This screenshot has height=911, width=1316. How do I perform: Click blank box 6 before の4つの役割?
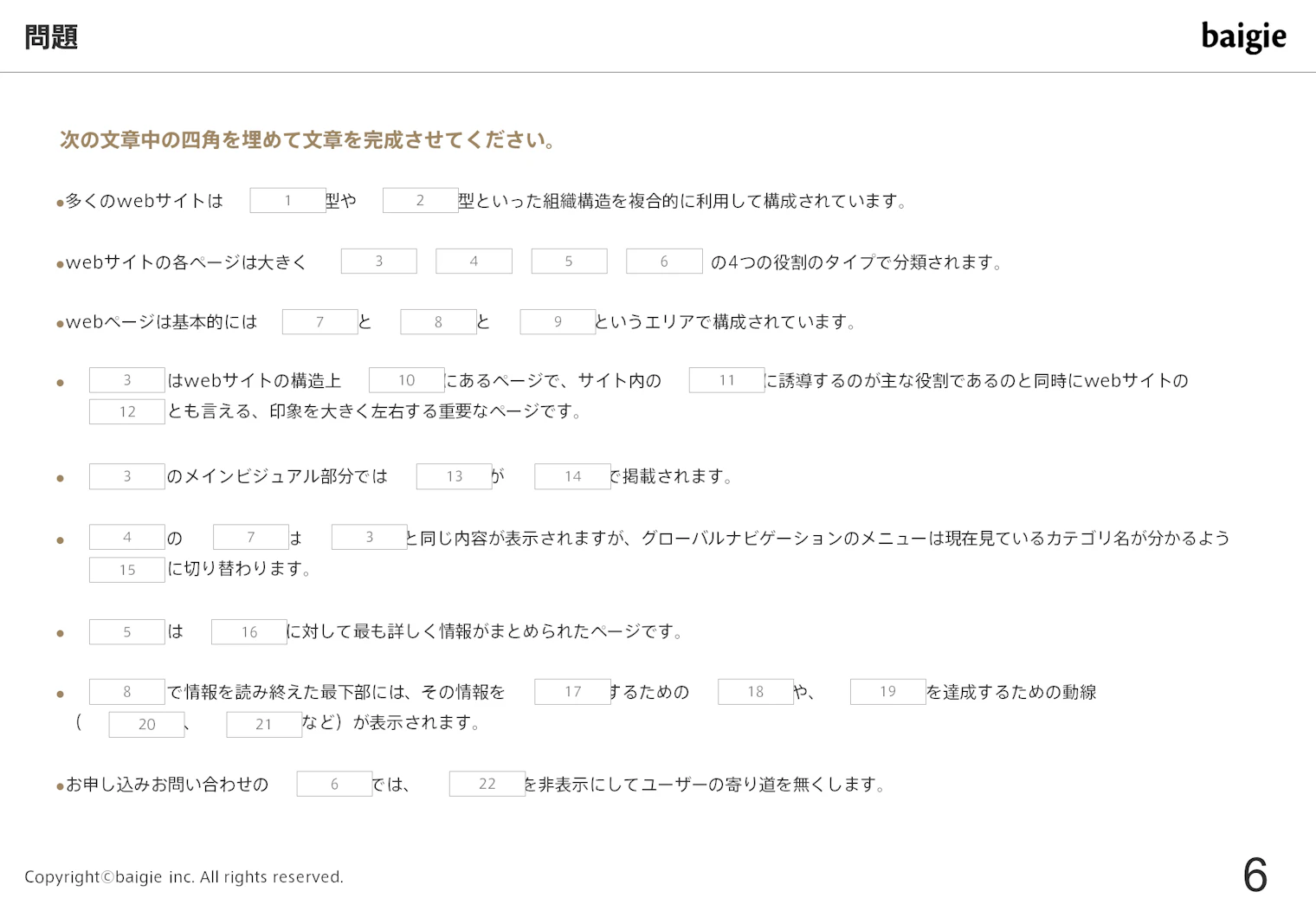click(664, 262)
